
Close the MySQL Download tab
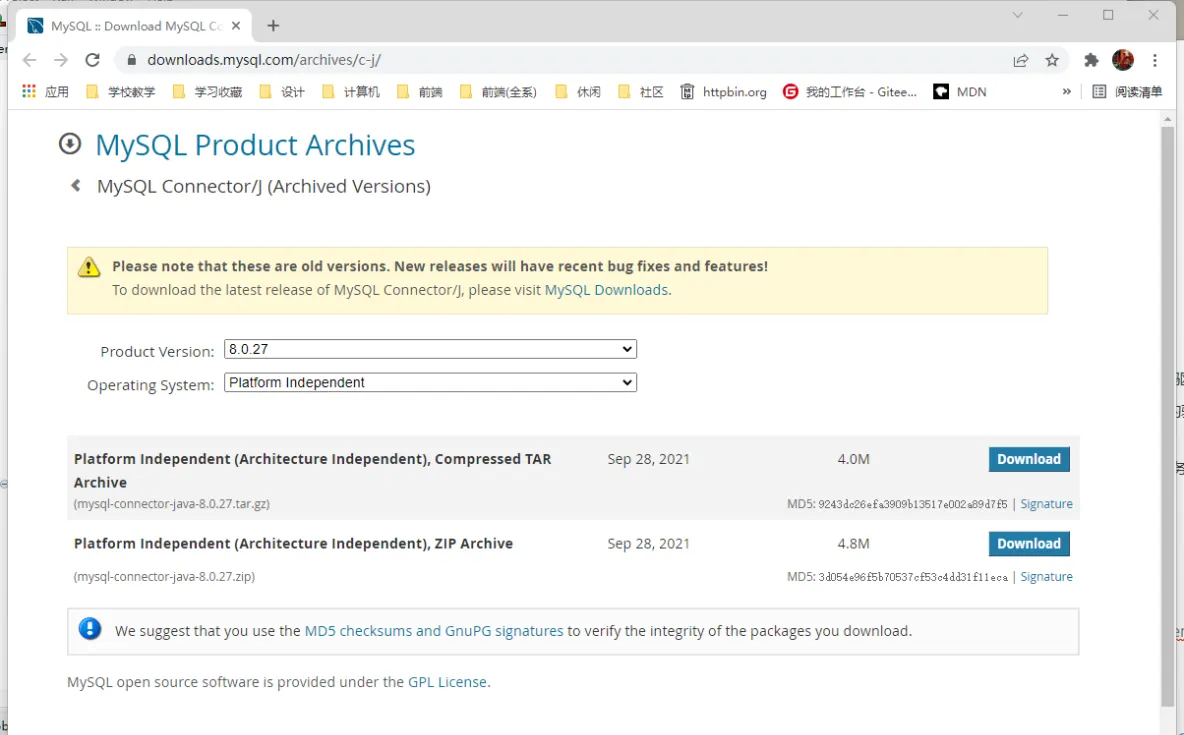[236, 26]
